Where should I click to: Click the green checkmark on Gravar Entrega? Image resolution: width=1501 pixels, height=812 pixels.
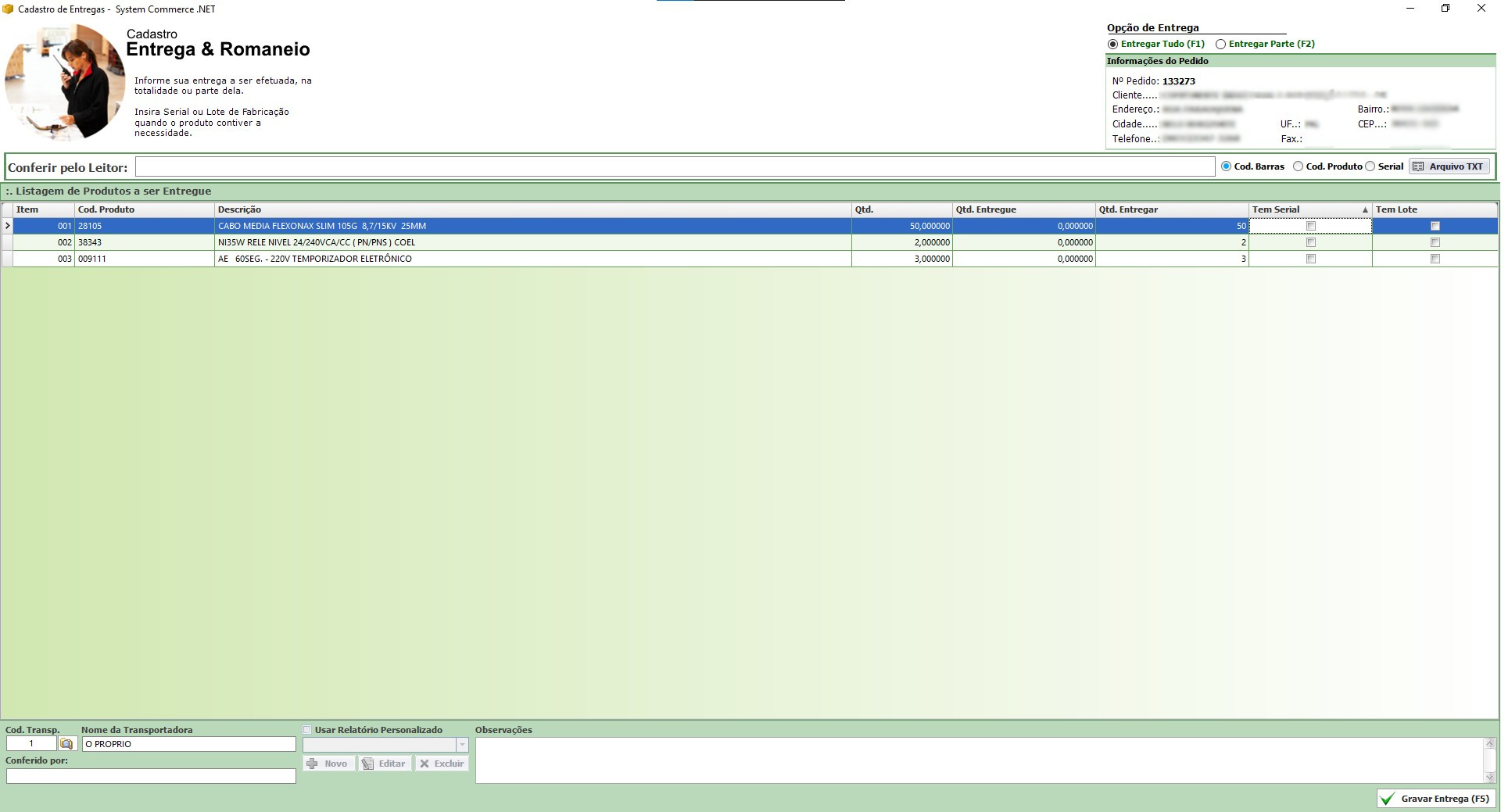(x=1388, y=799)
